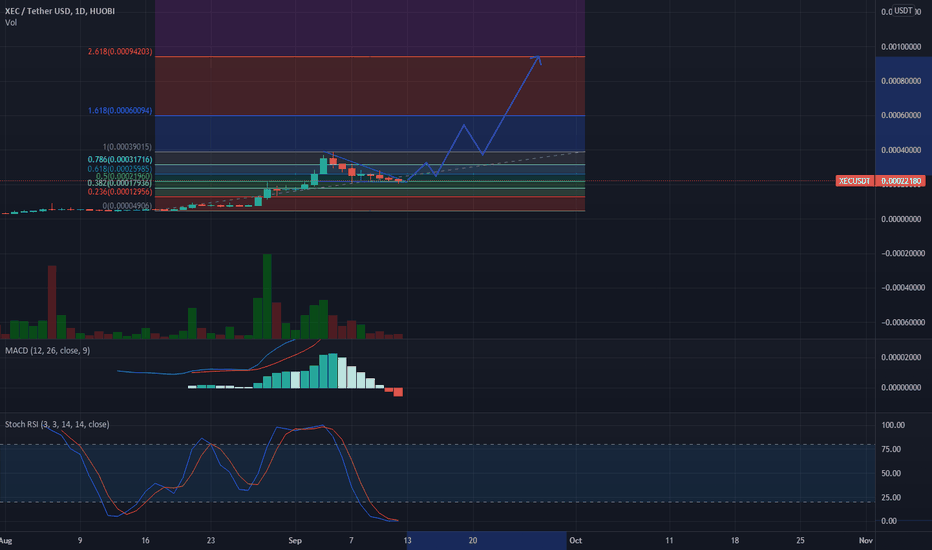Viewport: 932px width, 550px height.
Task: Click the 23 date label on time axis
Action: click(211, 540)
